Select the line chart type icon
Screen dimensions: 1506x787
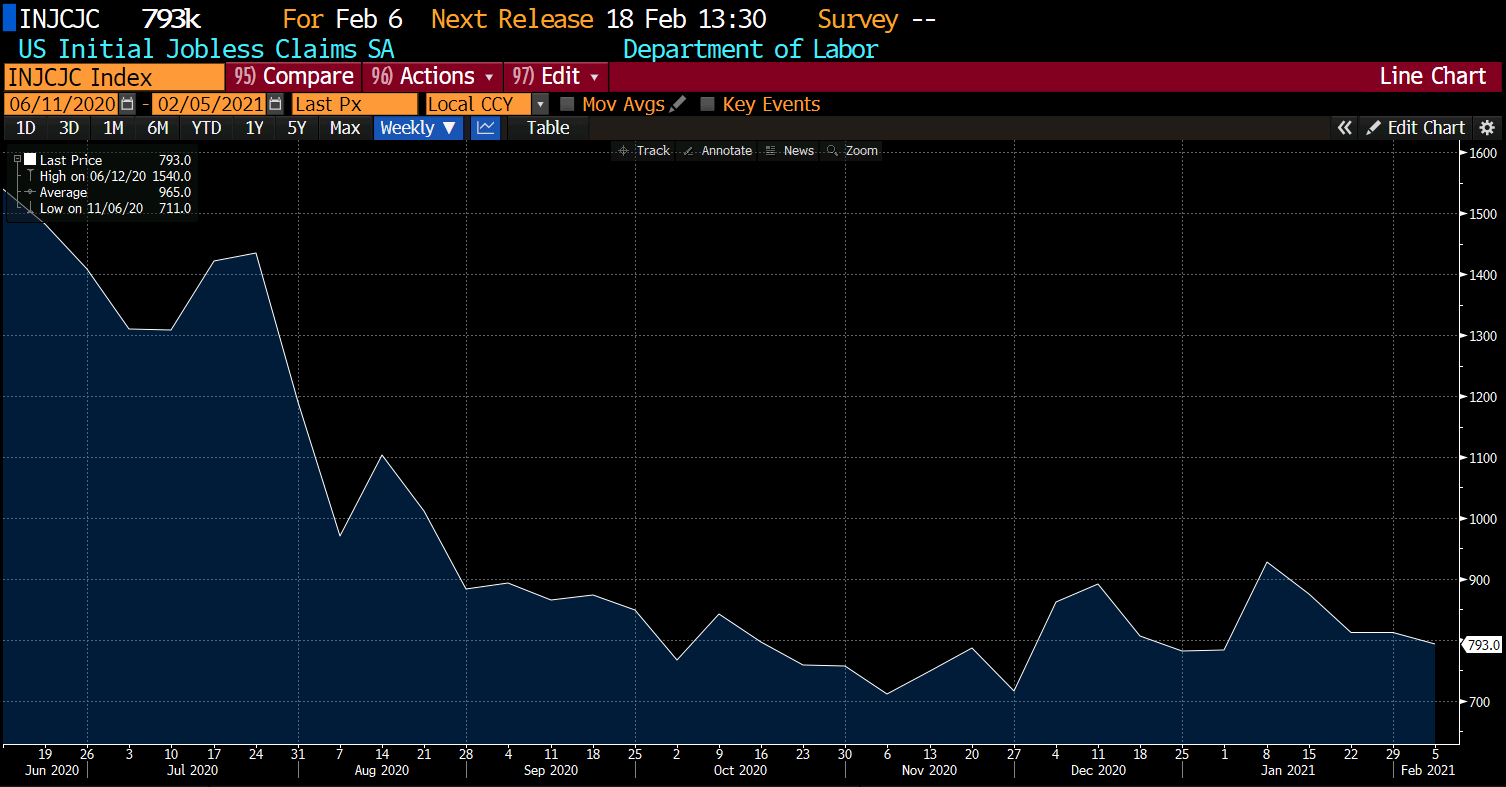485,128
